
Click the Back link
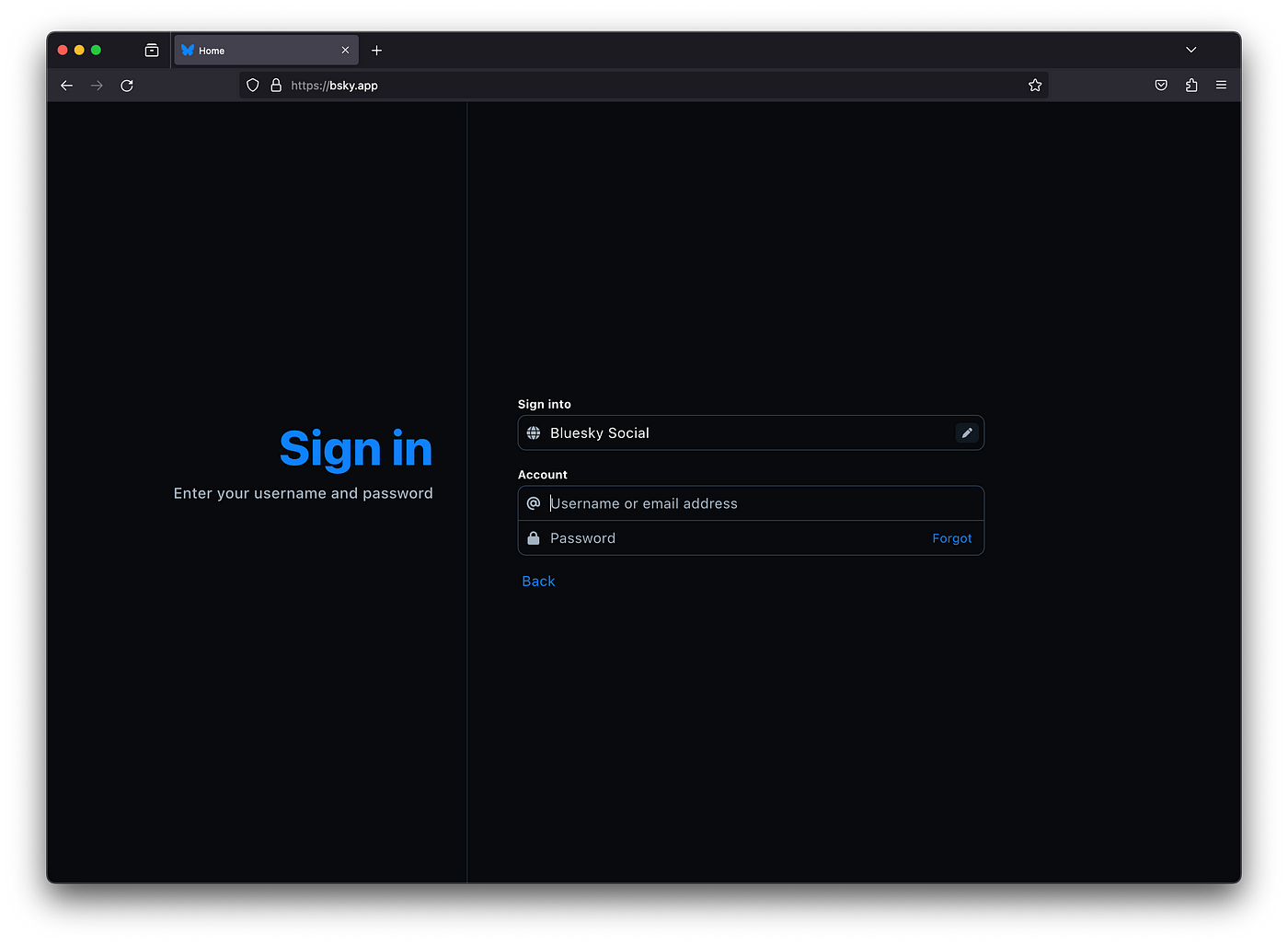[538, 582]
